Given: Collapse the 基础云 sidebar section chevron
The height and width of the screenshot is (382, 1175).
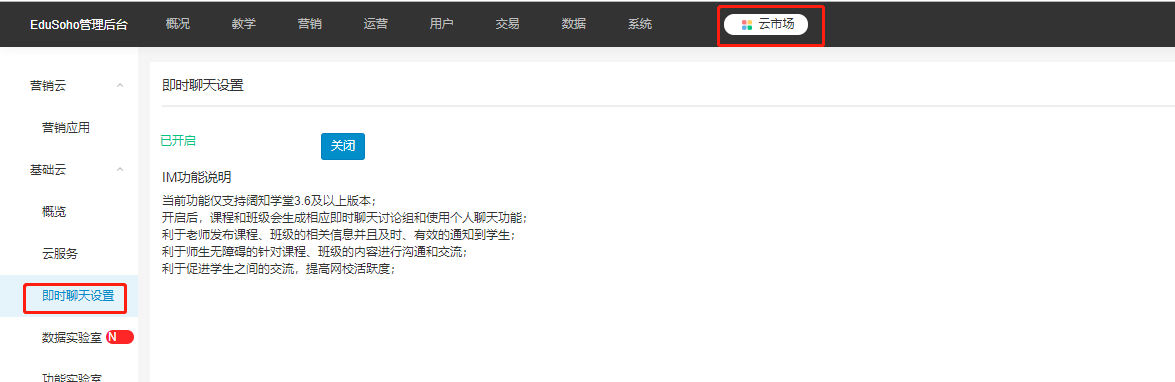Looking at the screenshot, I should 120,170.
